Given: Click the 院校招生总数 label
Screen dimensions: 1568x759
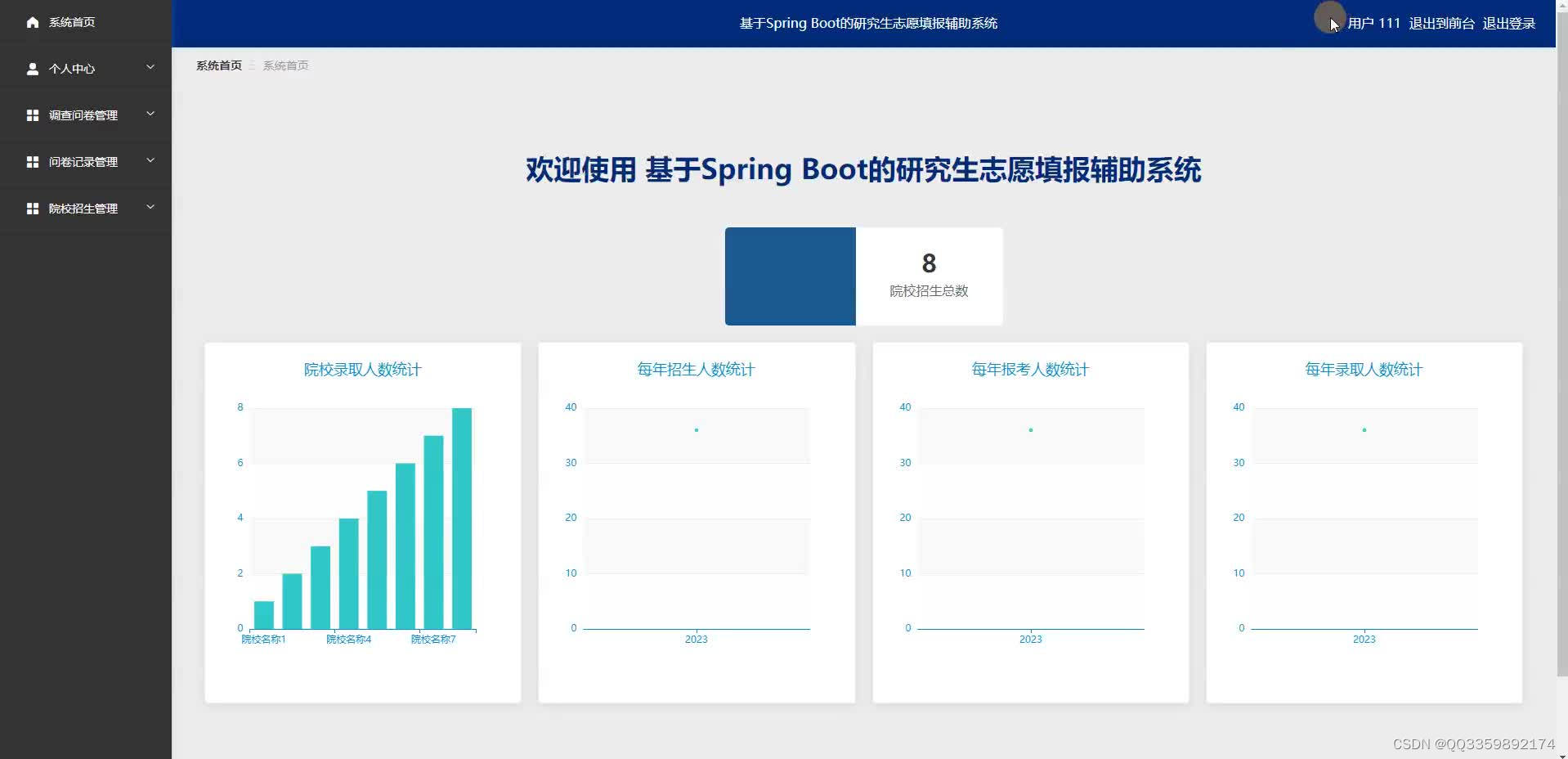Looking at the screenshot, I should click(929, 291).
